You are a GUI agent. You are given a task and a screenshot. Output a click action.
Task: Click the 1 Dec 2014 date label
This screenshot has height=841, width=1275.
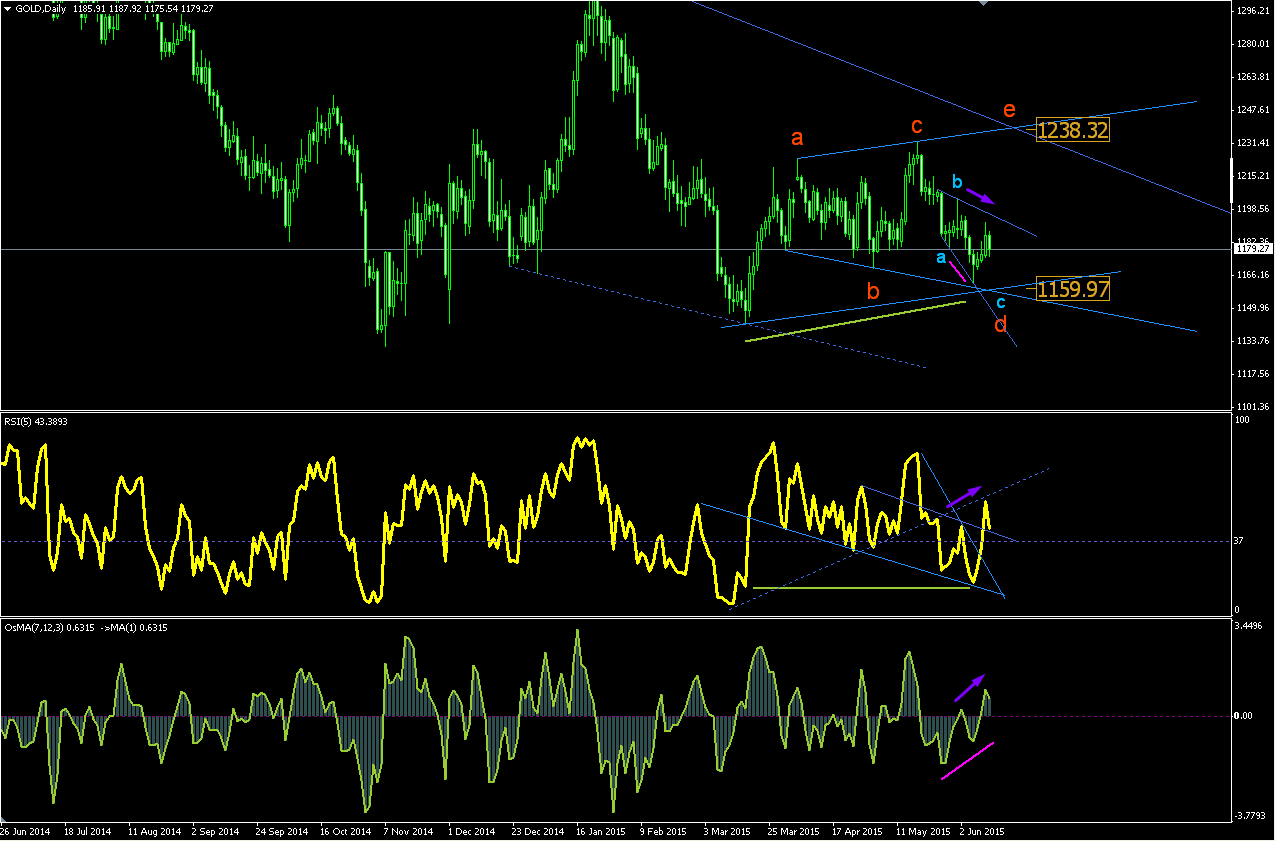471,832
